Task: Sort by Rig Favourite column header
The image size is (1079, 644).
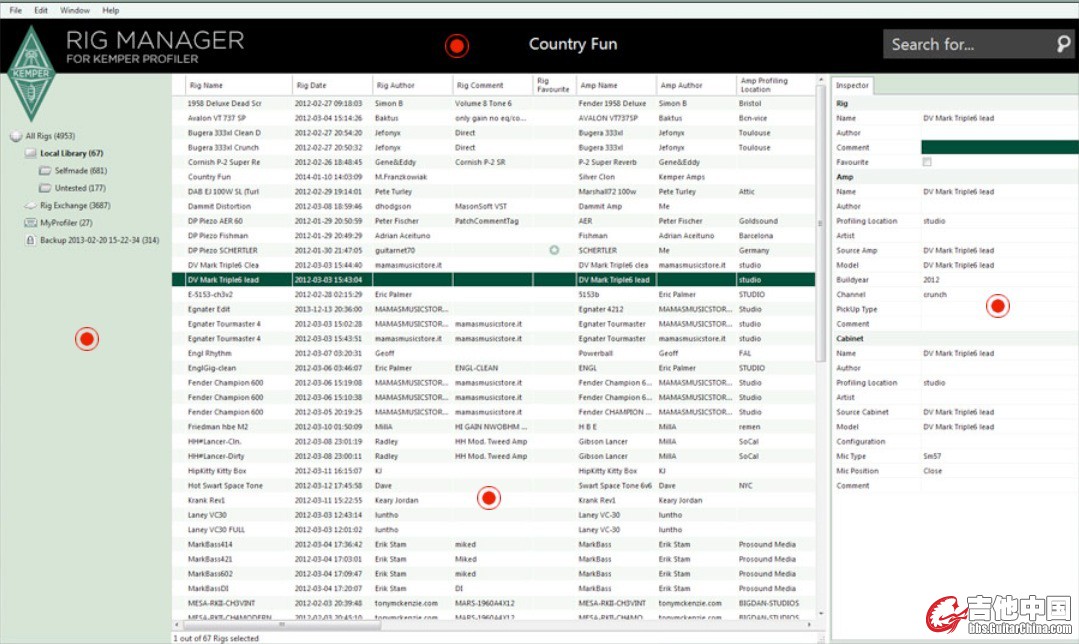Action: tap(553, 85)
